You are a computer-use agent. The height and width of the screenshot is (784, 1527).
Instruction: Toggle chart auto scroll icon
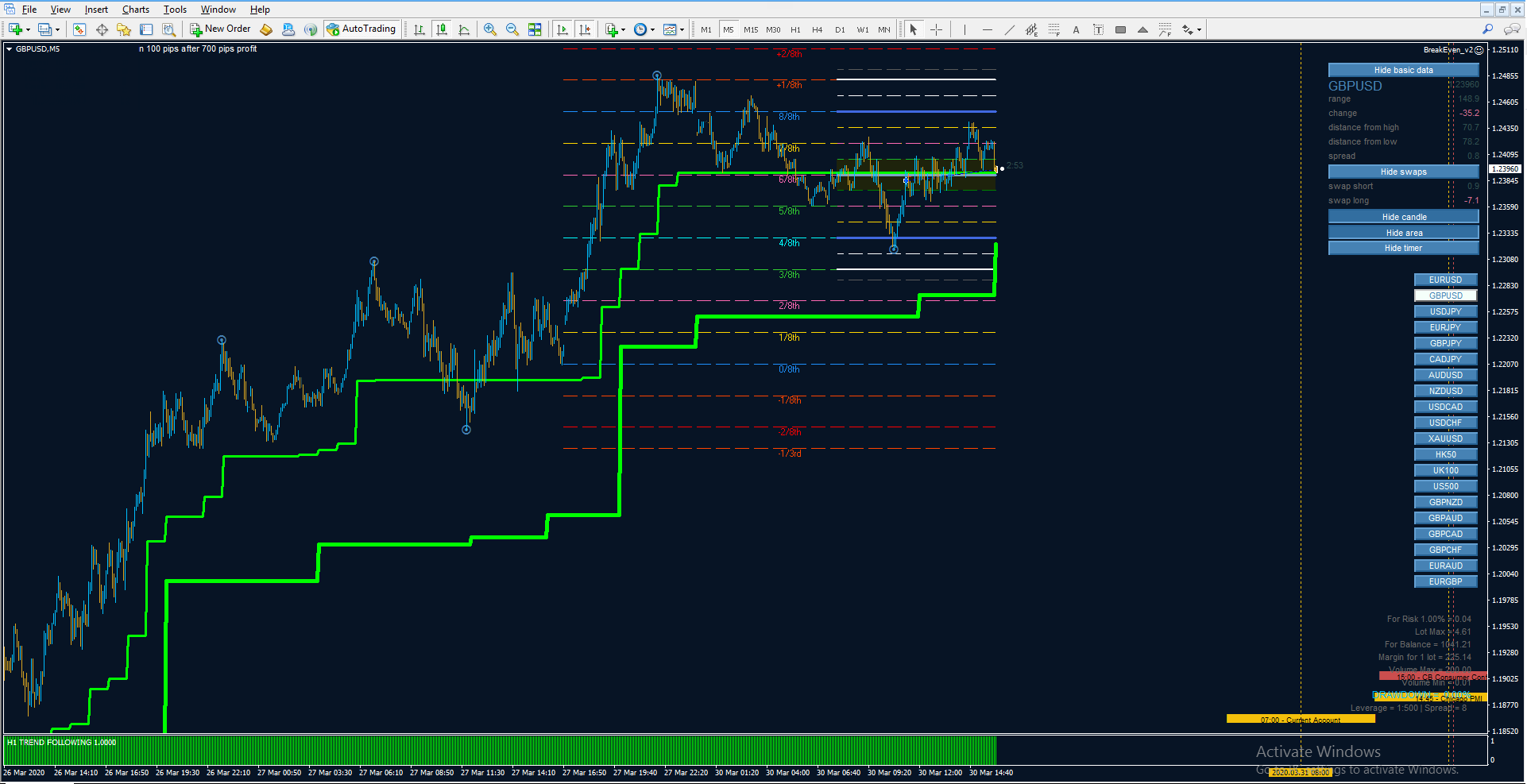coord(562,29)
